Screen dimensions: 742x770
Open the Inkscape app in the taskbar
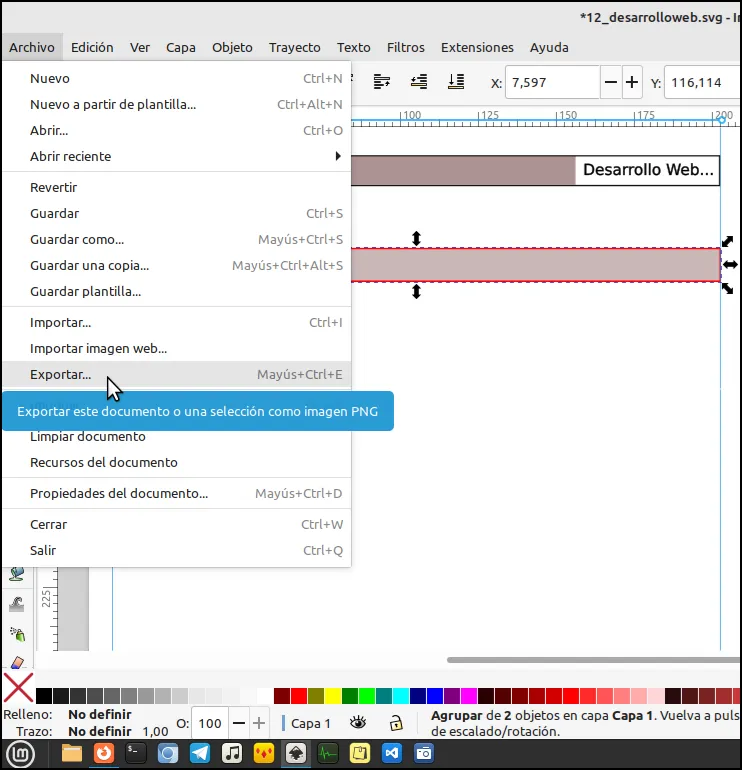point(296,753)
